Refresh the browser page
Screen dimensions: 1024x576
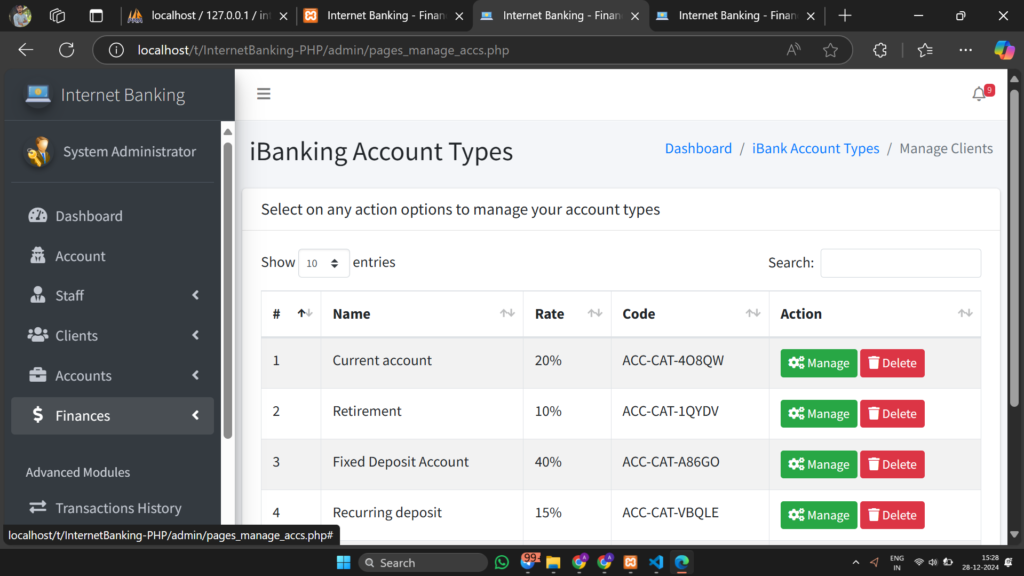click(66, 50)
